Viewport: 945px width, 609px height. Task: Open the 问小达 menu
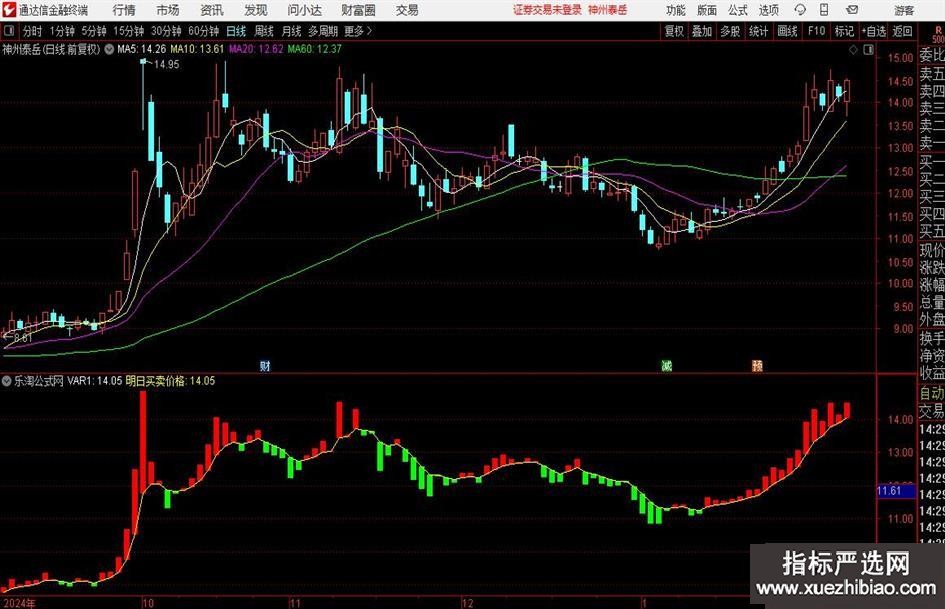pos(304,10)
